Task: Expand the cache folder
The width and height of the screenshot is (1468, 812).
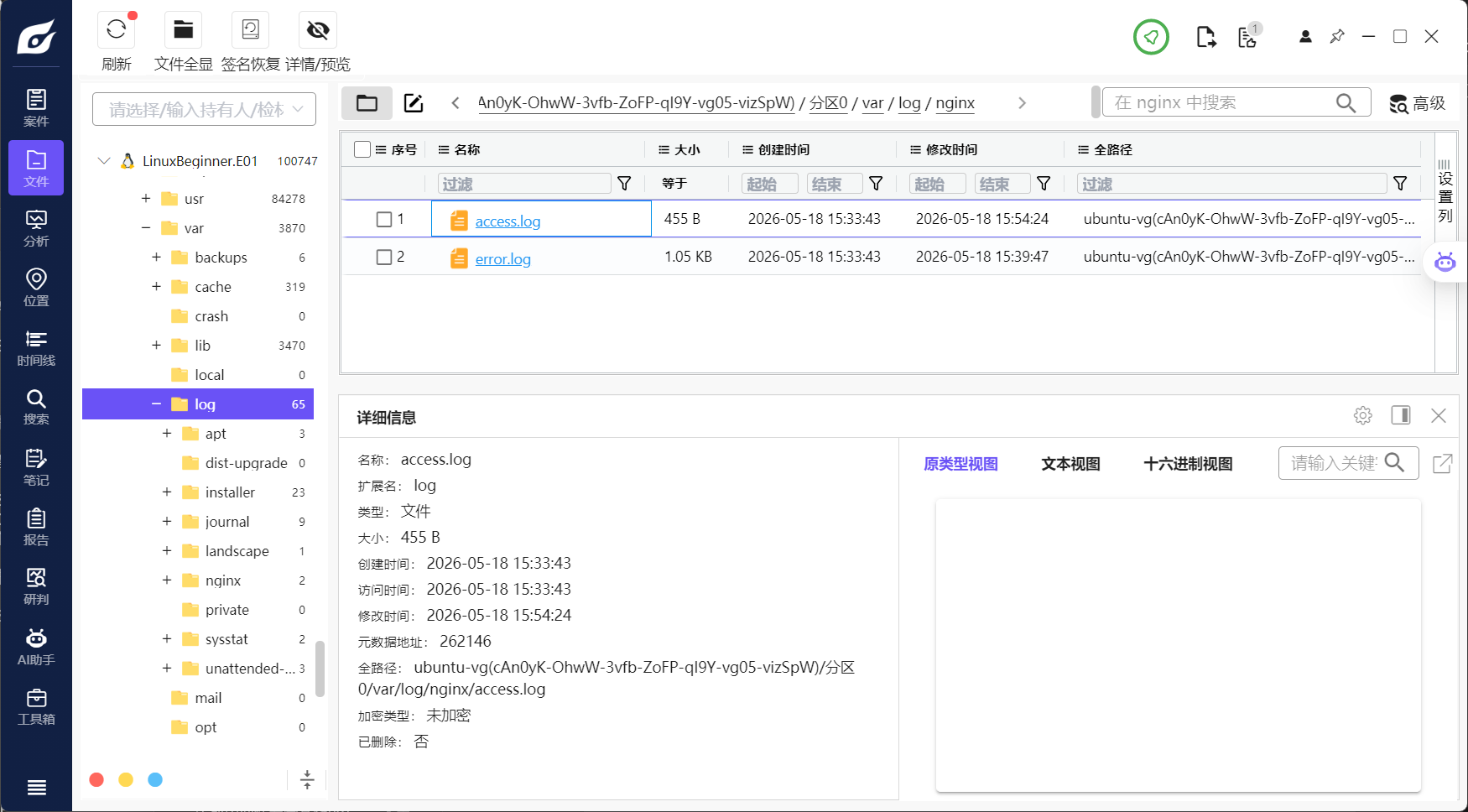Action: (156, 286)
